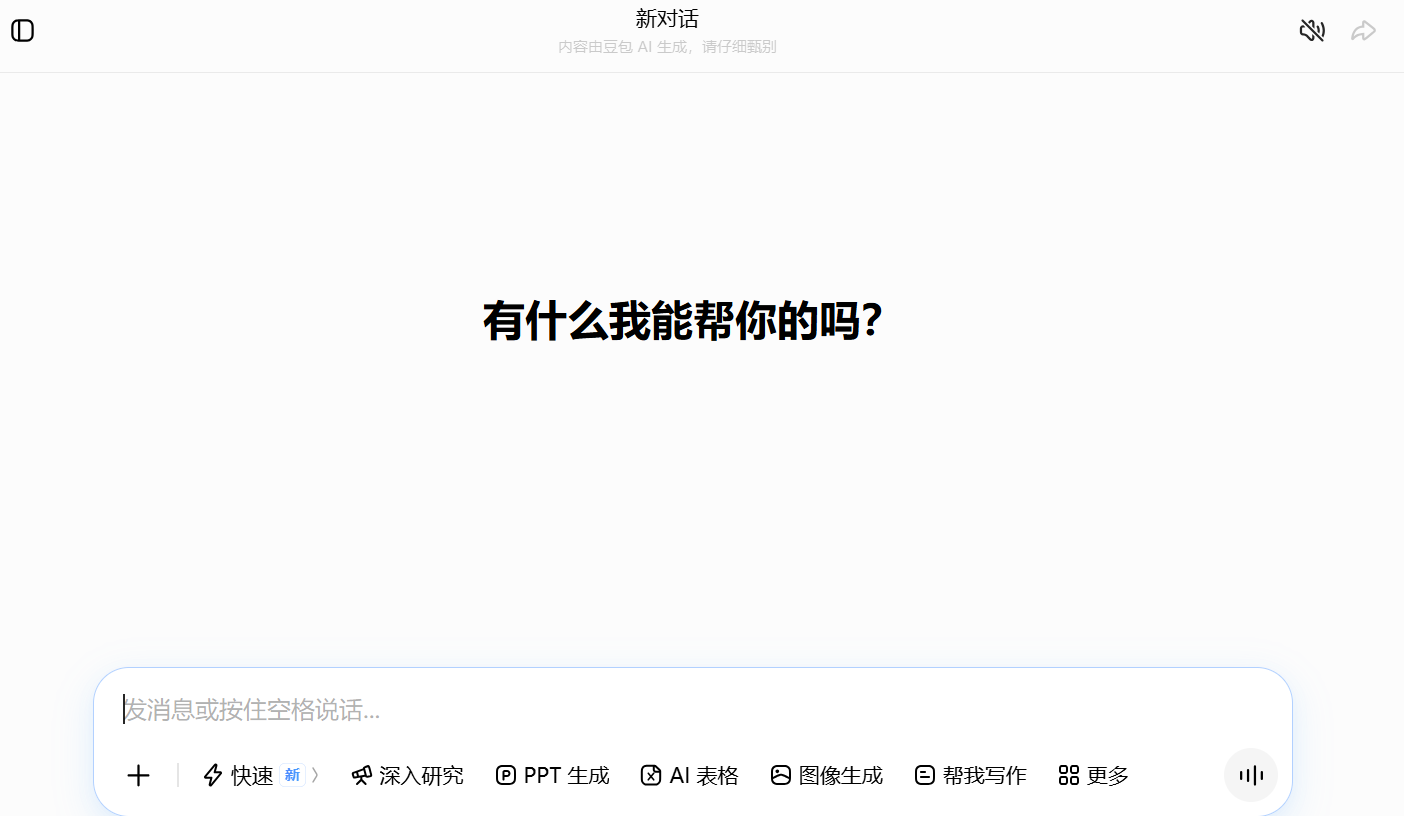Open the plus attachment menu
The image size is (1404, 816).
coord(138,775)
